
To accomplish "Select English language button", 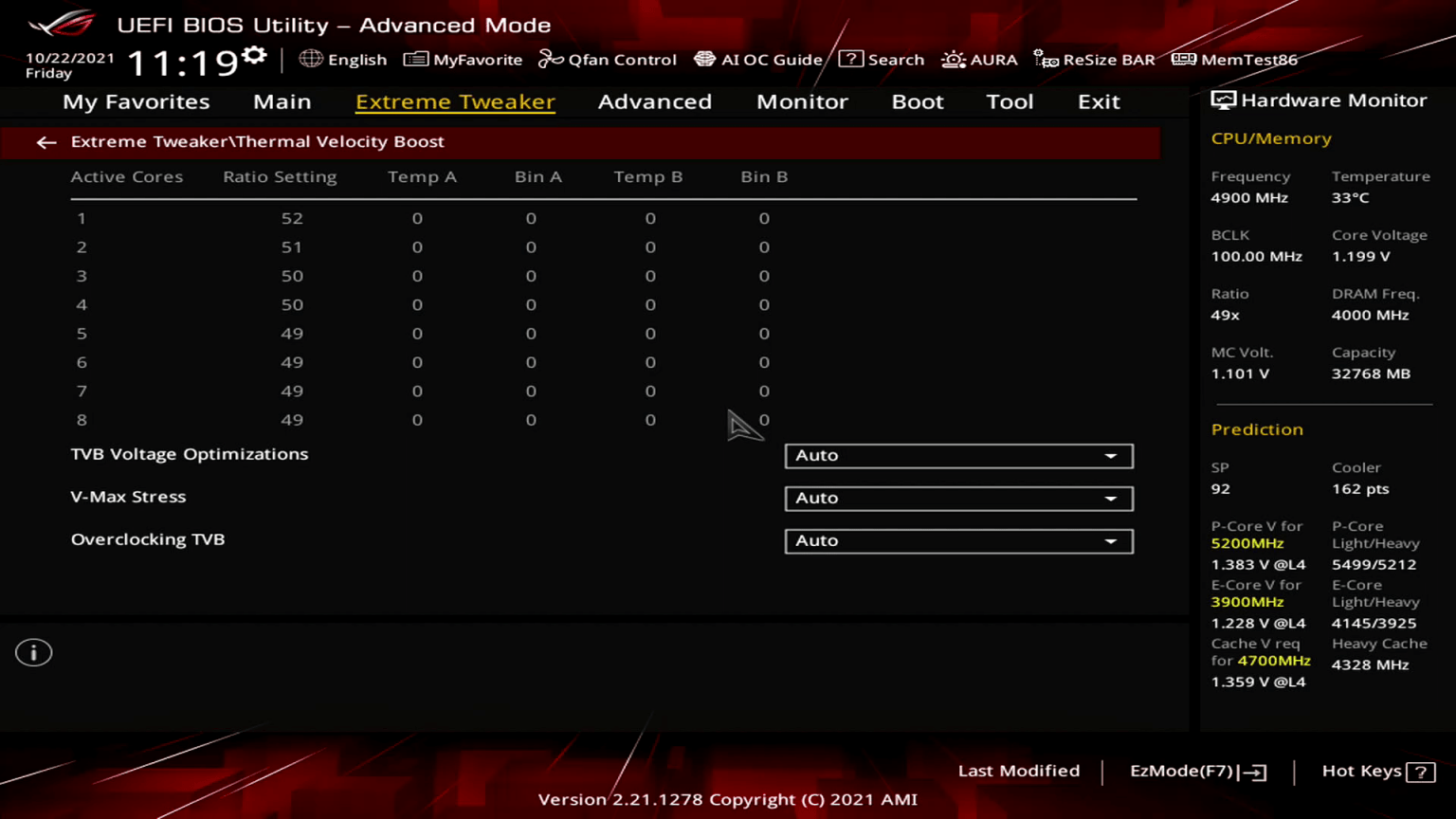I will (343, 60).
